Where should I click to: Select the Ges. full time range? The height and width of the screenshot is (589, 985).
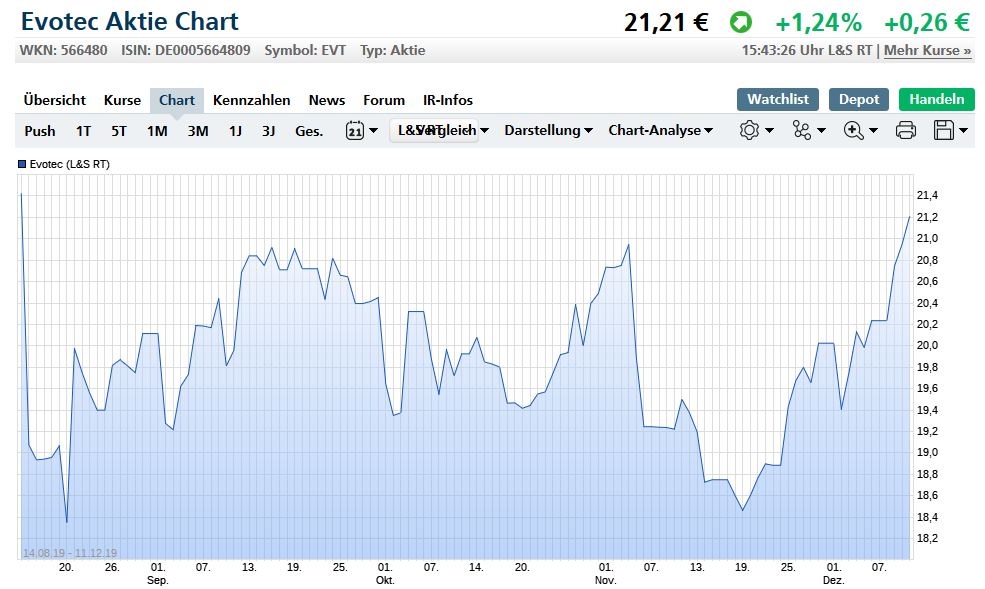coord(309,131)
